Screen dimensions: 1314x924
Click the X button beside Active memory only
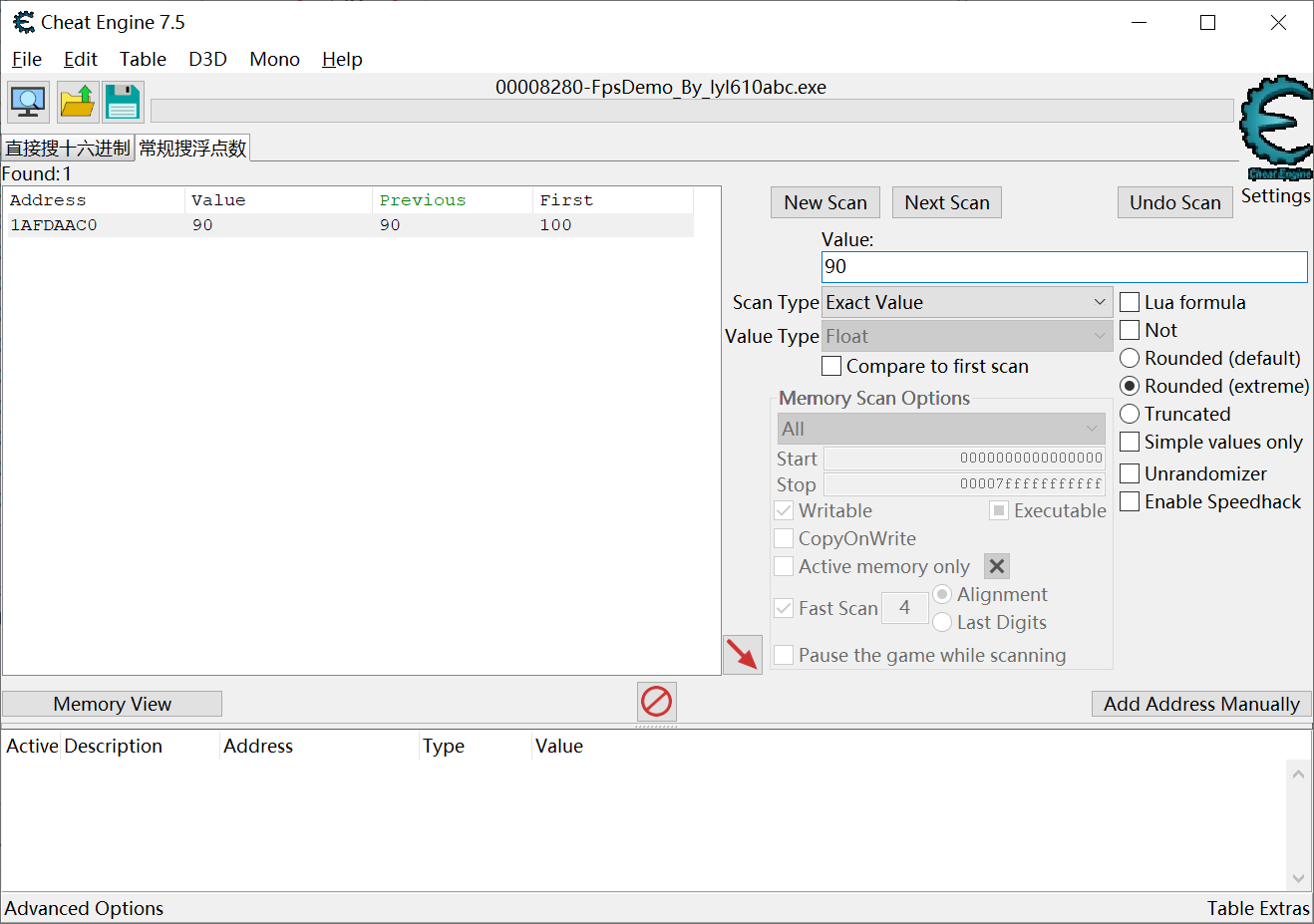point(997,566)
